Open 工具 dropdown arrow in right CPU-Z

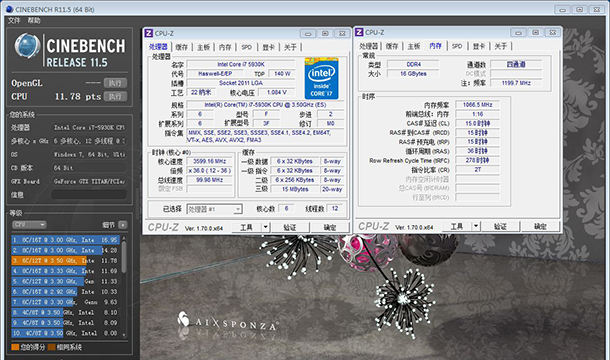476,226
